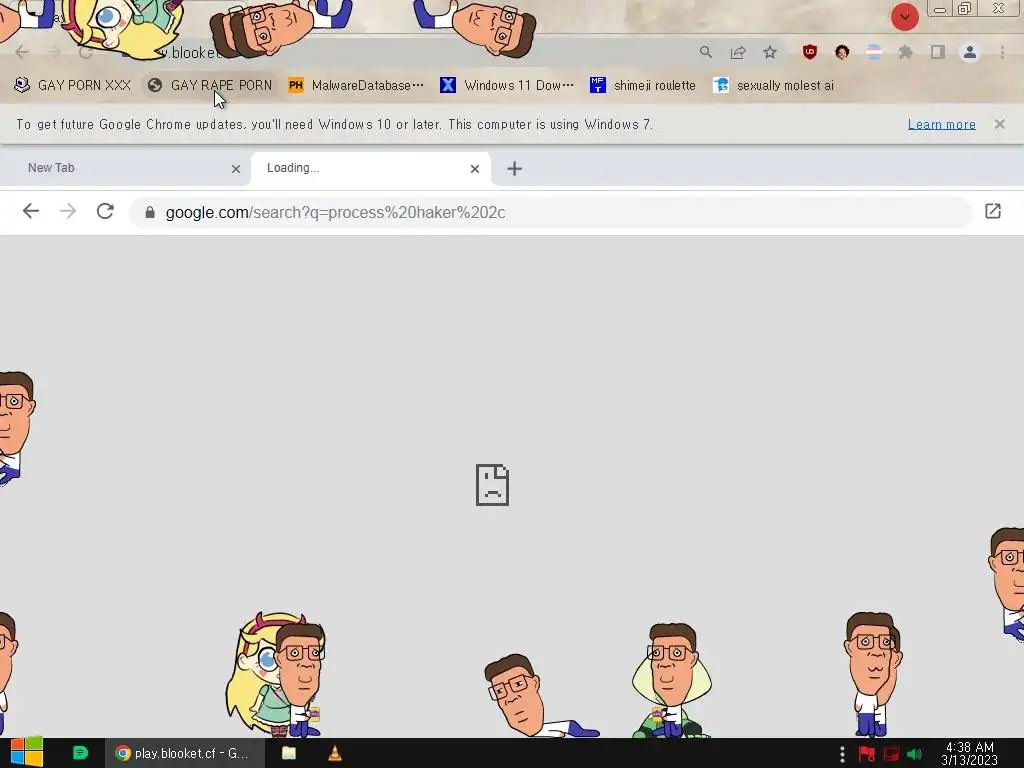
Task: Open the Chrome profile avatar button
Action: tap(970, 52)
